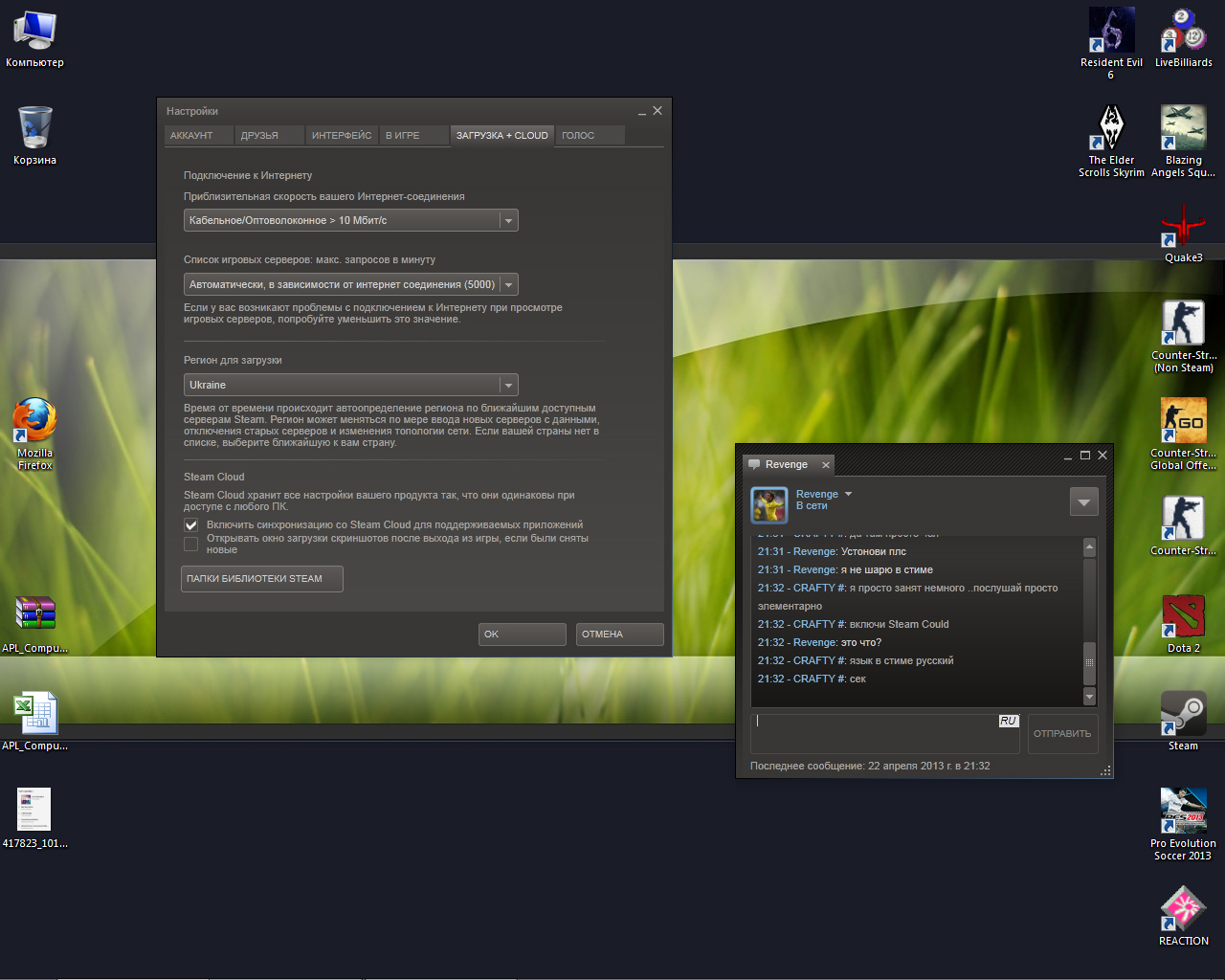
Task: Launch the Mozilla Firefox shortcut
Action: [x=34, y=433]
